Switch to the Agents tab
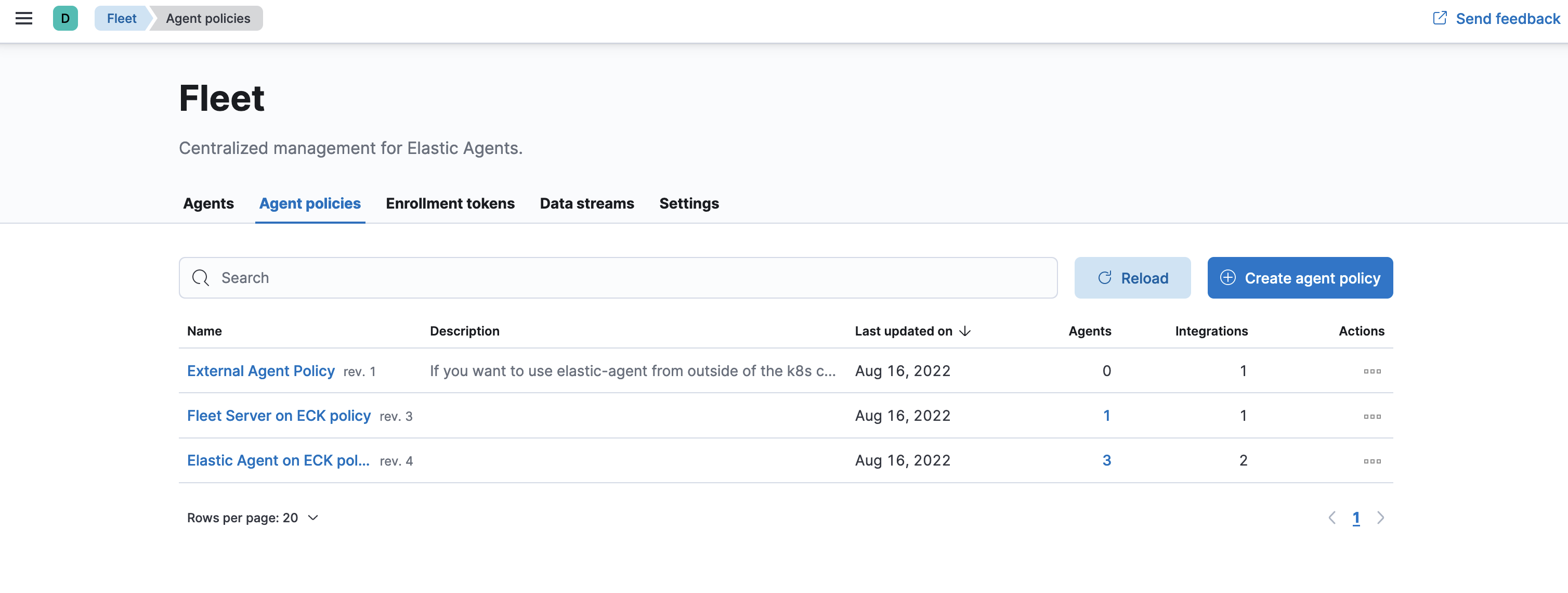Image resolution: width=1568 pixels, height=593 pixels. pos(208,203)
